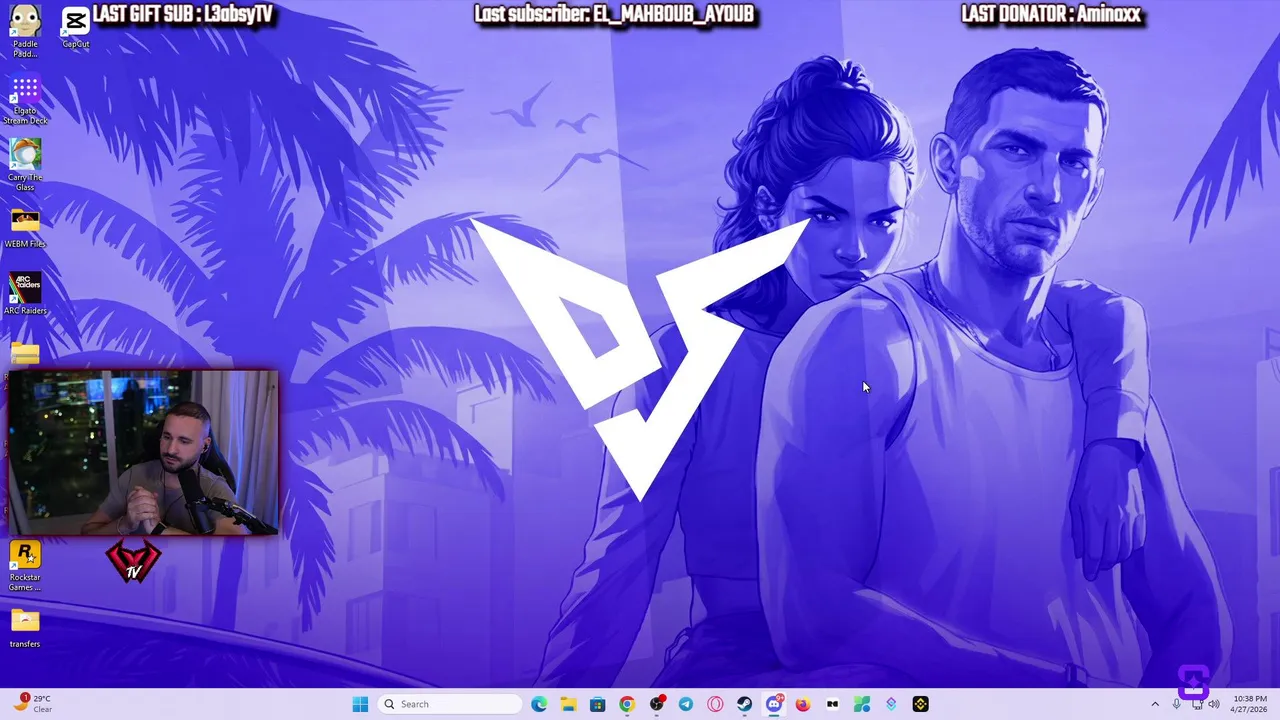
Task: Open the network status tray icon
Action: pos(1196,704)
